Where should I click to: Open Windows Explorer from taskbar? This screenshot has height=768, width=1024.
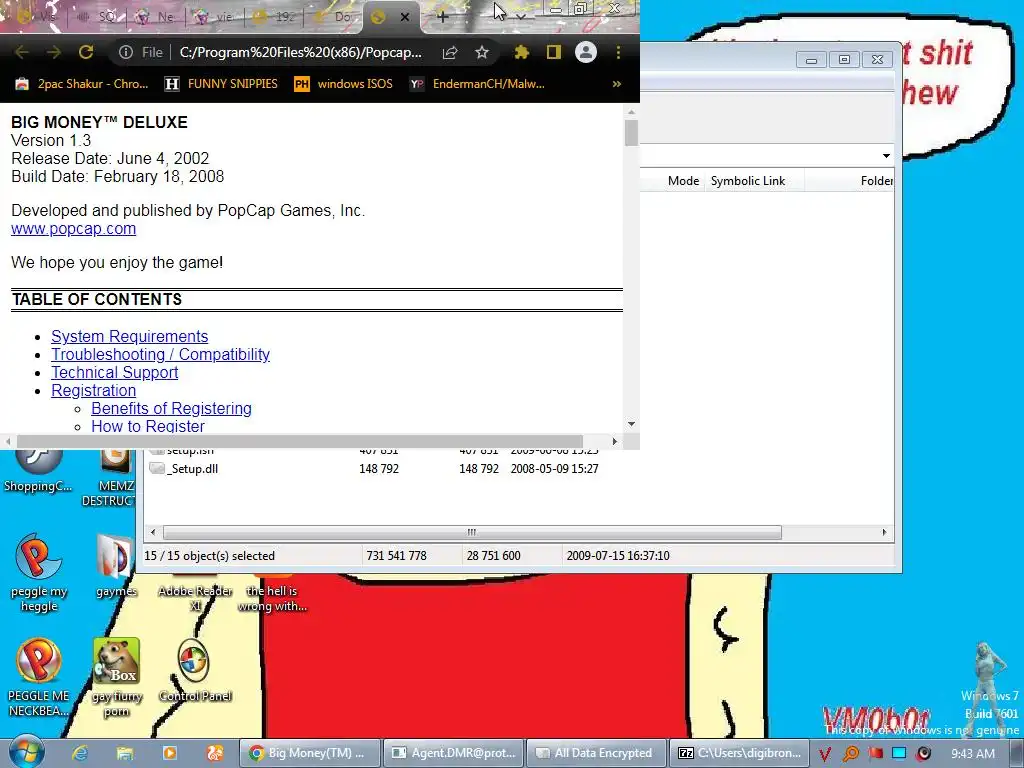point(125,753)
